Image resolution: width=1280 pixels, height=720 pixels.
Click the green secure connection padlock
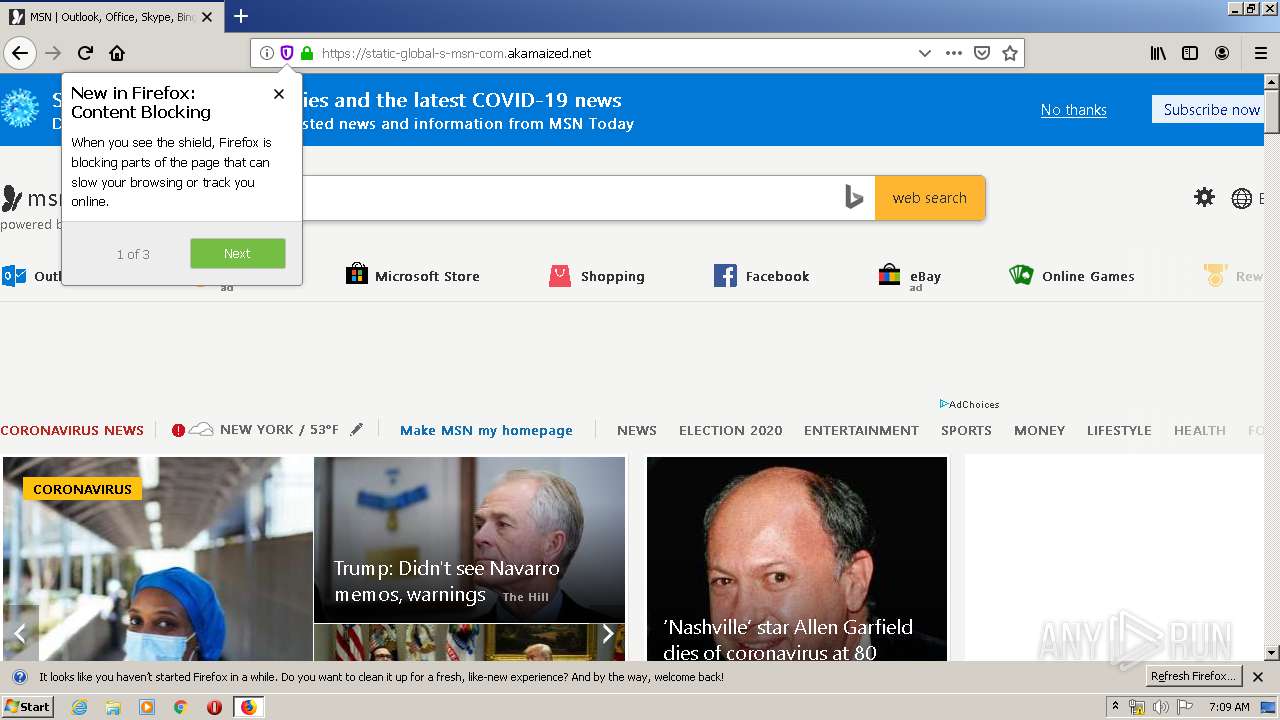tap(306, 53)
